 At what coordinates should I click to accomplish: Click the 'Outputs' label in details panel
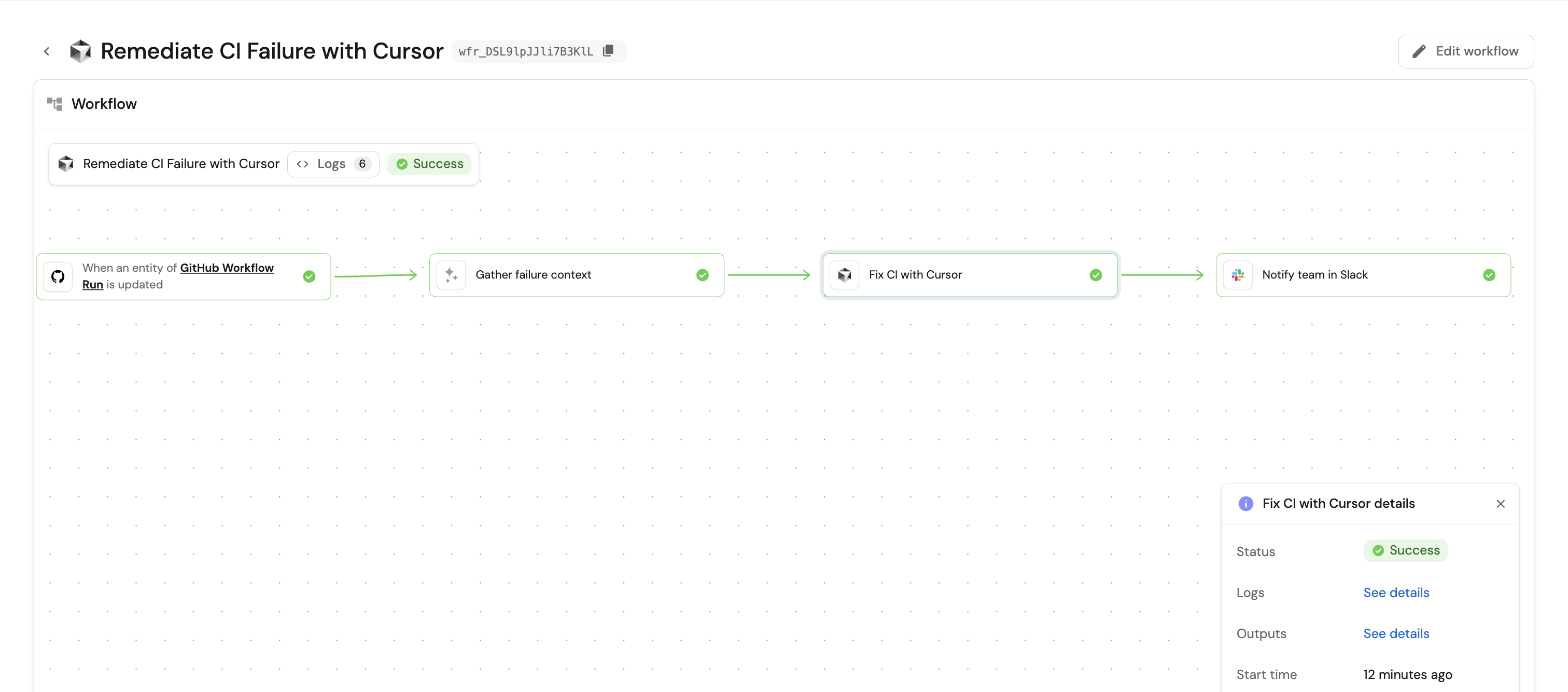(x=1261, y=633)
